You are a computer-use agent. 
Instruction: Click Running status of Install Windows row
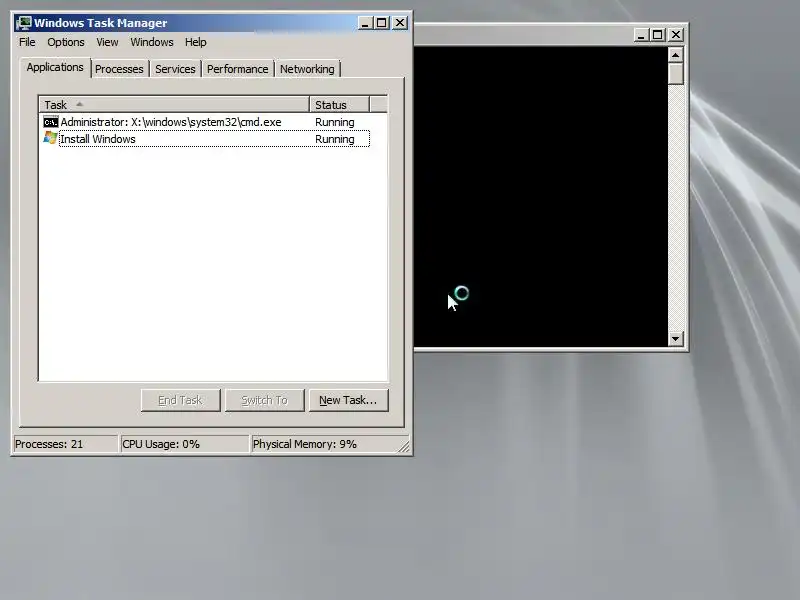[335, 139]
